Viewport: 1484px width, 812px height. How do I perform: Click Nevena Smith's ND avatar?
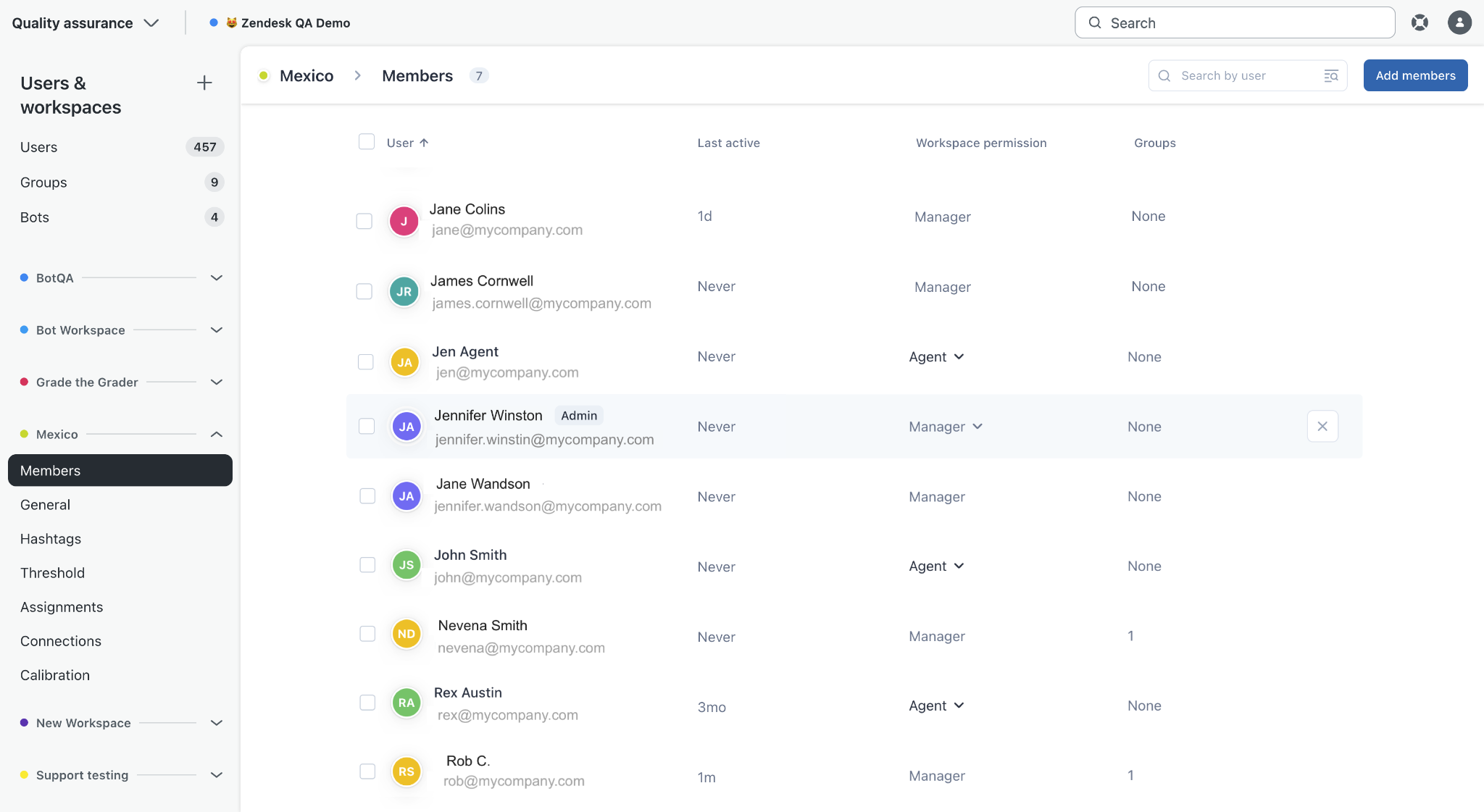point(407,634)
